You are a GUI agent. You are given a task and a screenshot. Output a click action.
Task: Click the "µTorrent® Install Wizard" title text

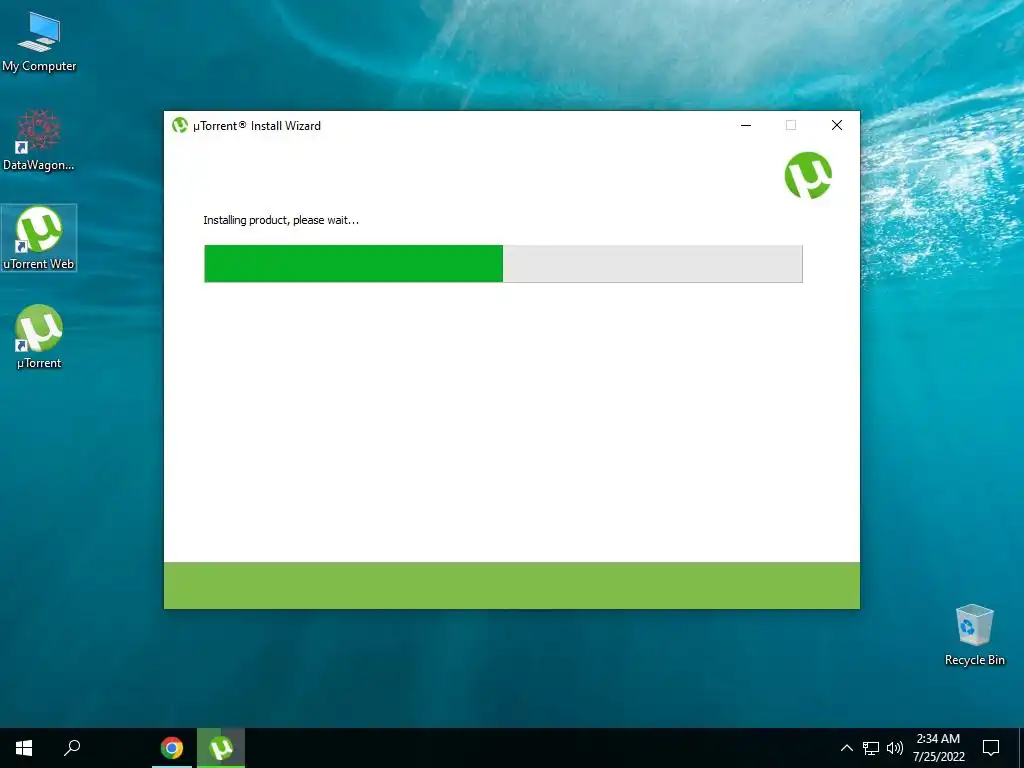(257, 126)
